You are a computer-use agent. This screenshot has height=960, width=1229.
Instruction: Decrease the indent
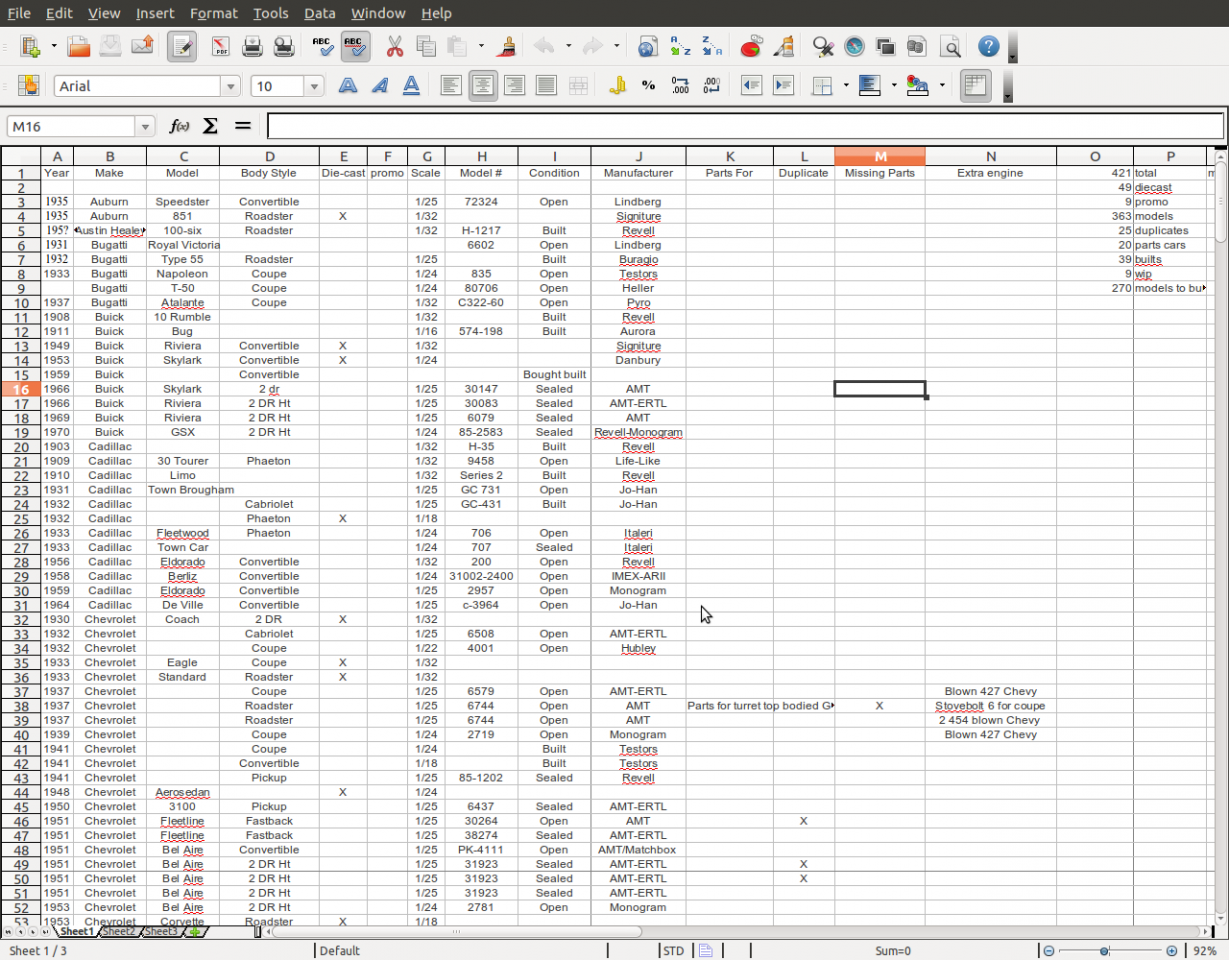point(751,86)
